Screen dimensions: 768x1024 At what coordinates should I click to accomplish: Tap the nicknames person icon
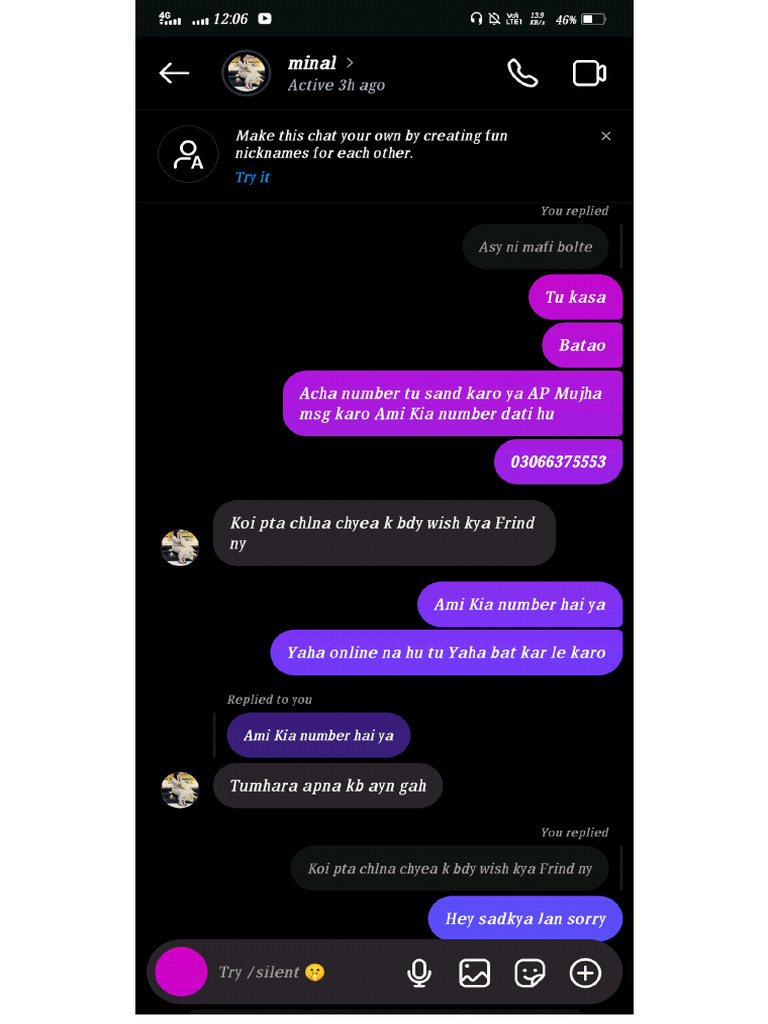point(188,154)
